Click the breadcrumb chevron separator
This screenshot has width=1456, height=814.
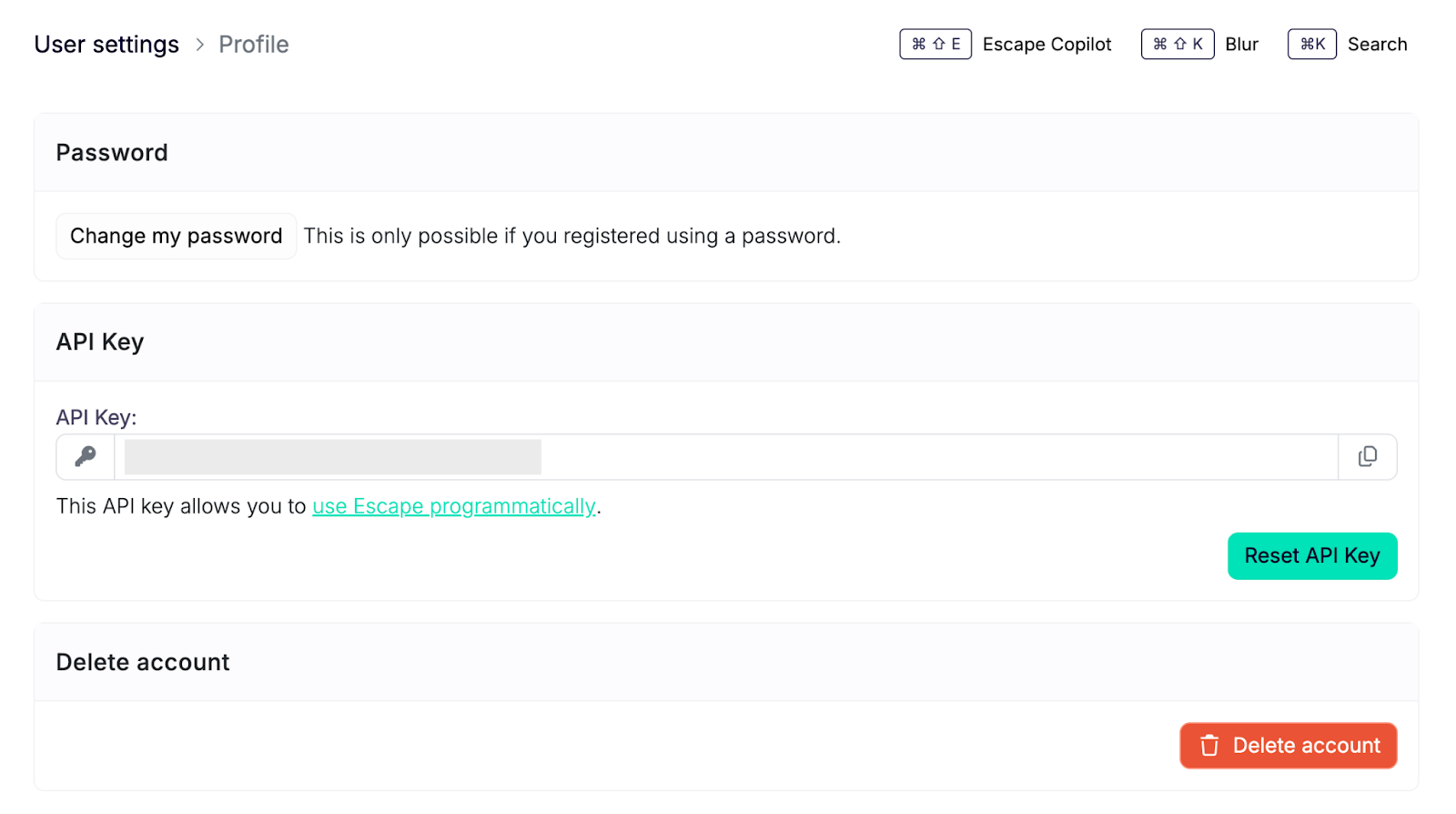pyautogui.click(x=200, y=45)
